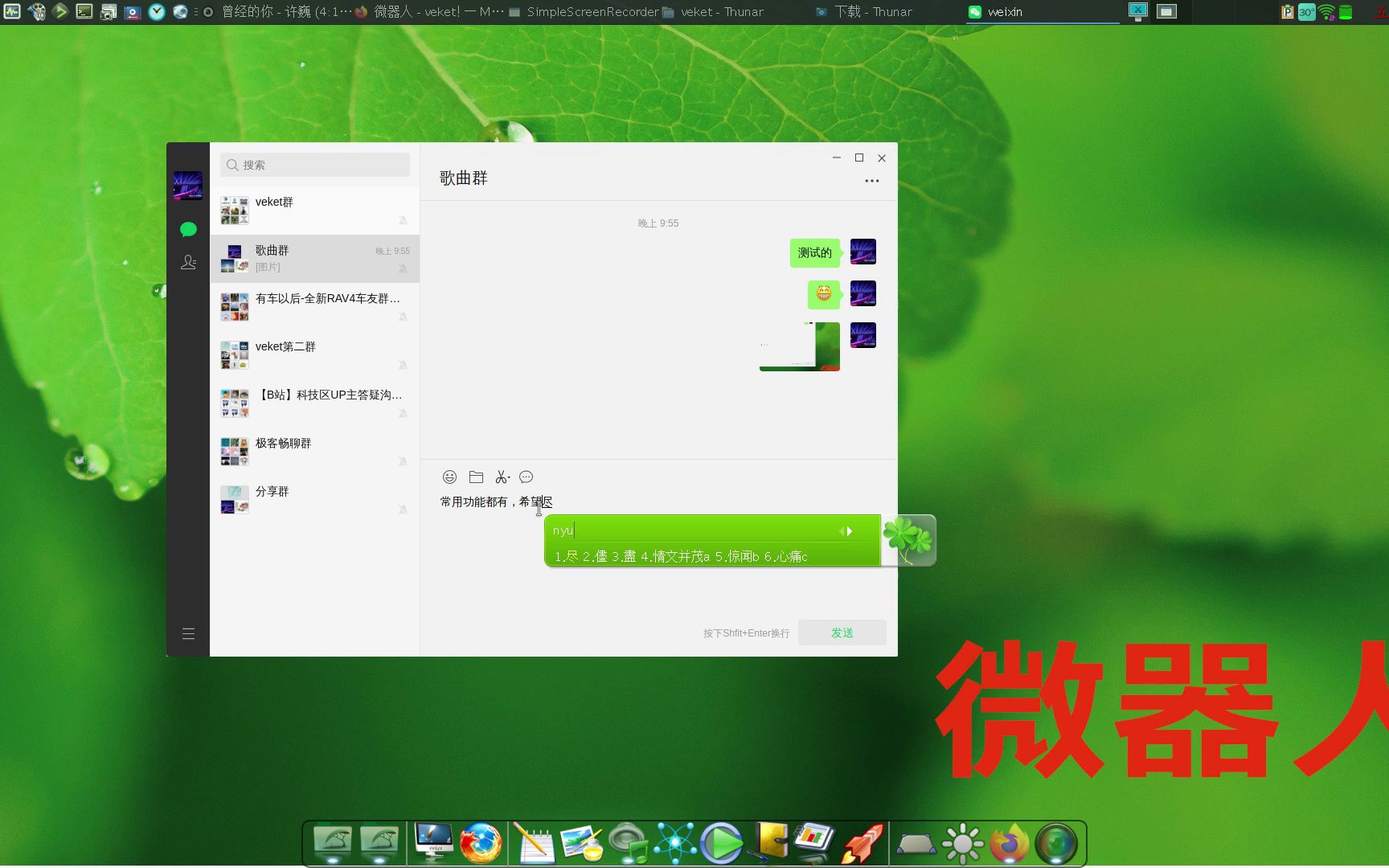Open the WiFi network tray icon
This screenshot has height=868, width=1389.
point(1327,12)
